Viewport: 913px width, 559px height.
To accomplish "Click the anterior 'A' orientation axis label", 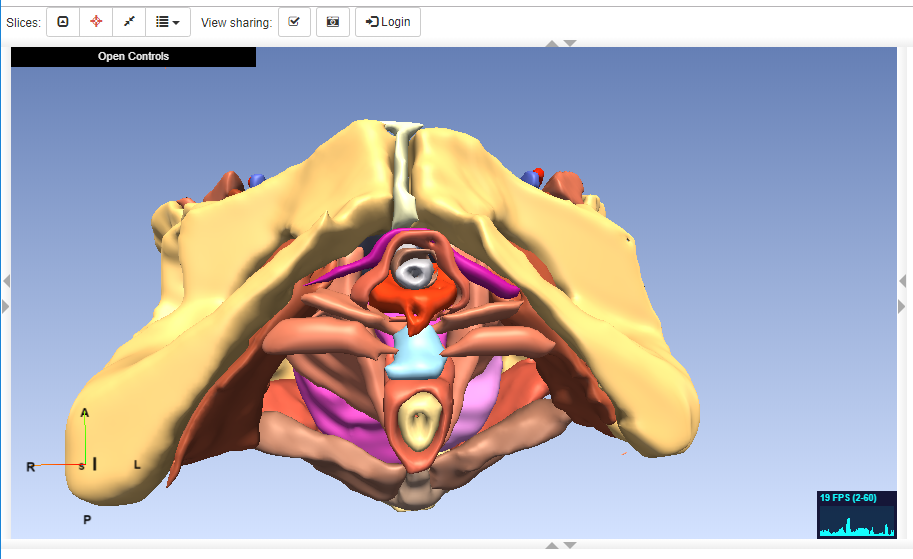I will 85,413.
